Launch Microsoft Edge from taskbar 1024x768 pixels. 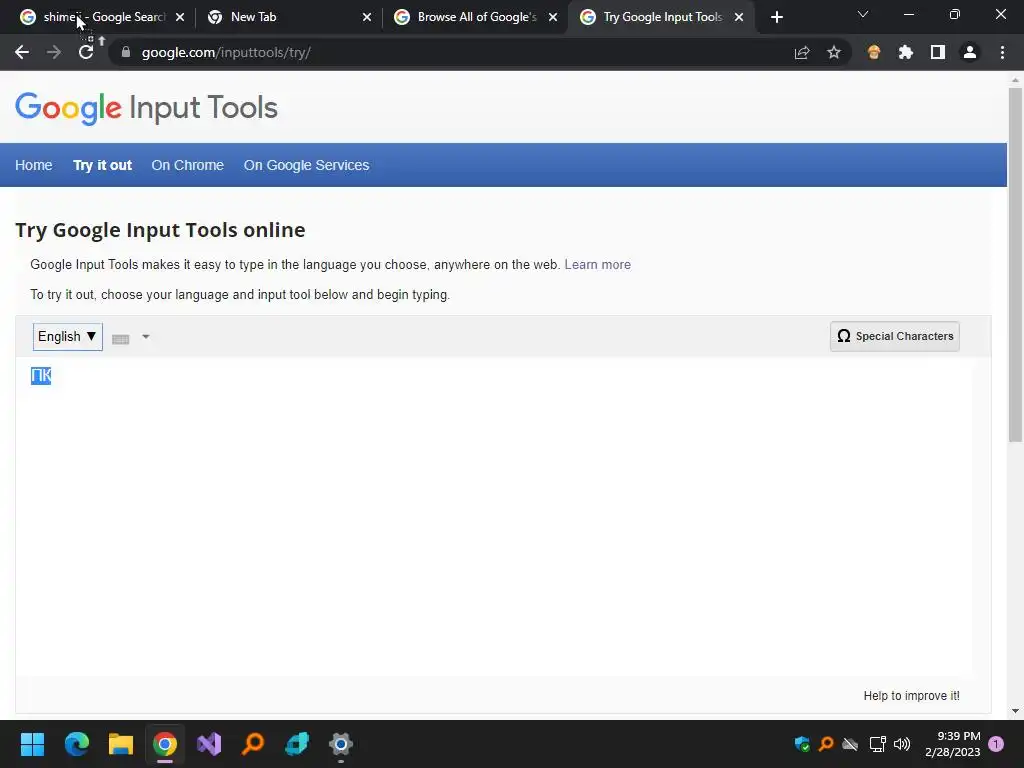point(76,744)
